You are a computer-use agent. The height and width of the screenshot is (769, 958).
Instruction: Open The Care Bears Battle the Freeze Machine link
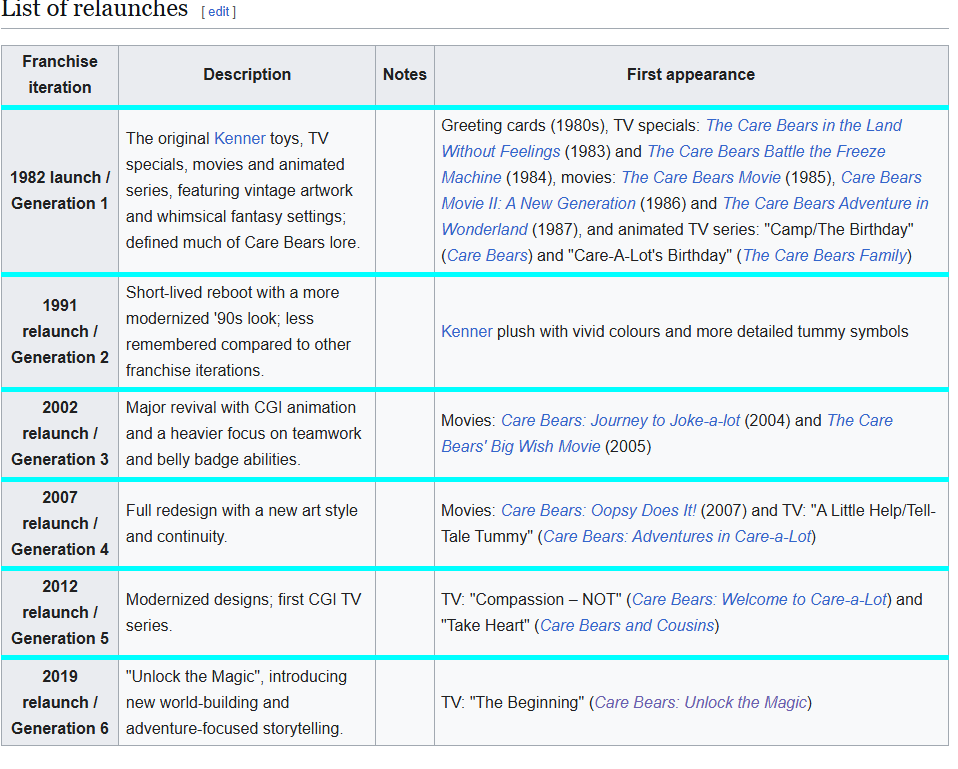(766, 151)
